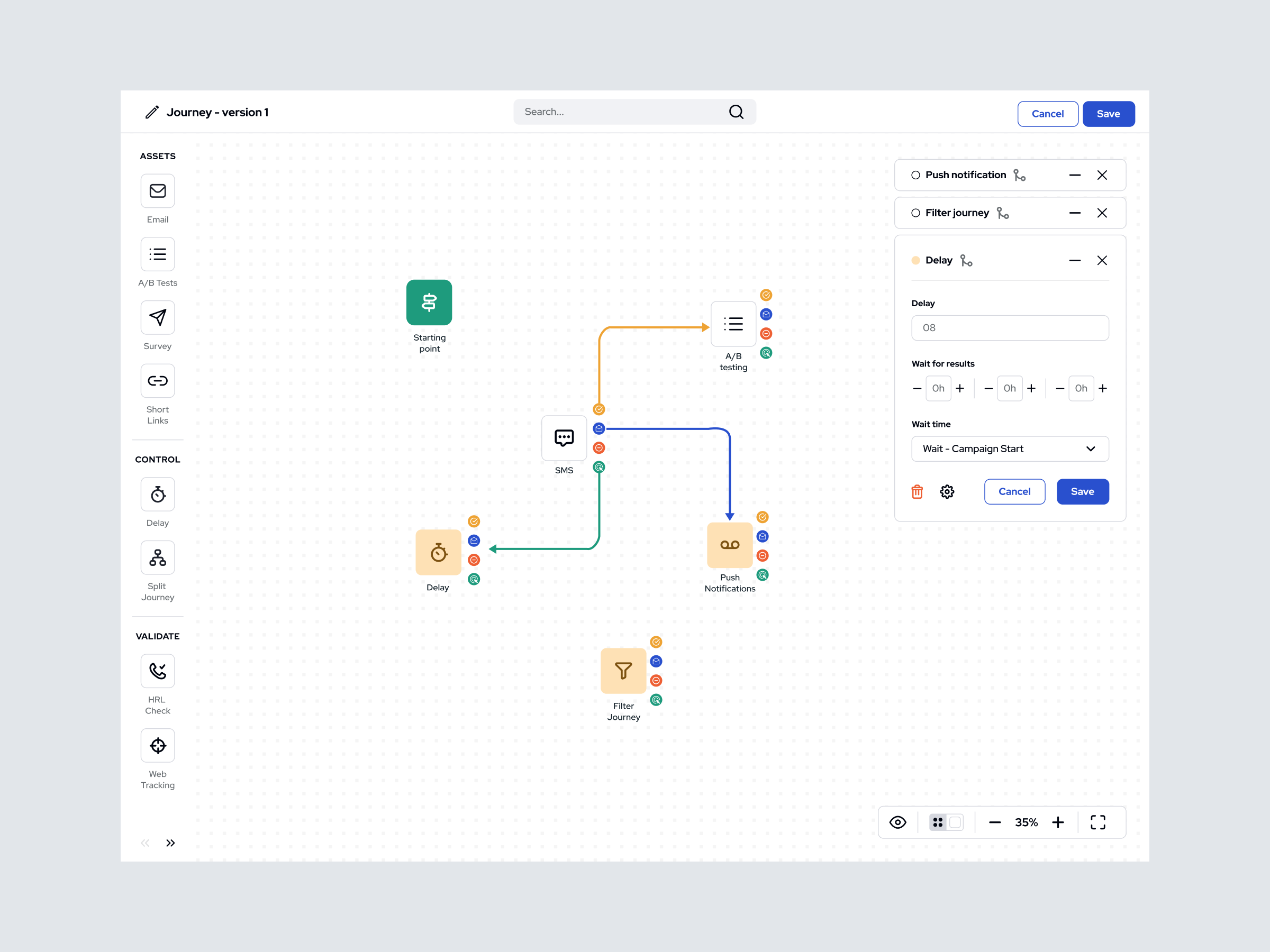
Task: Select the Email asset icon
Action: (157, 190)
